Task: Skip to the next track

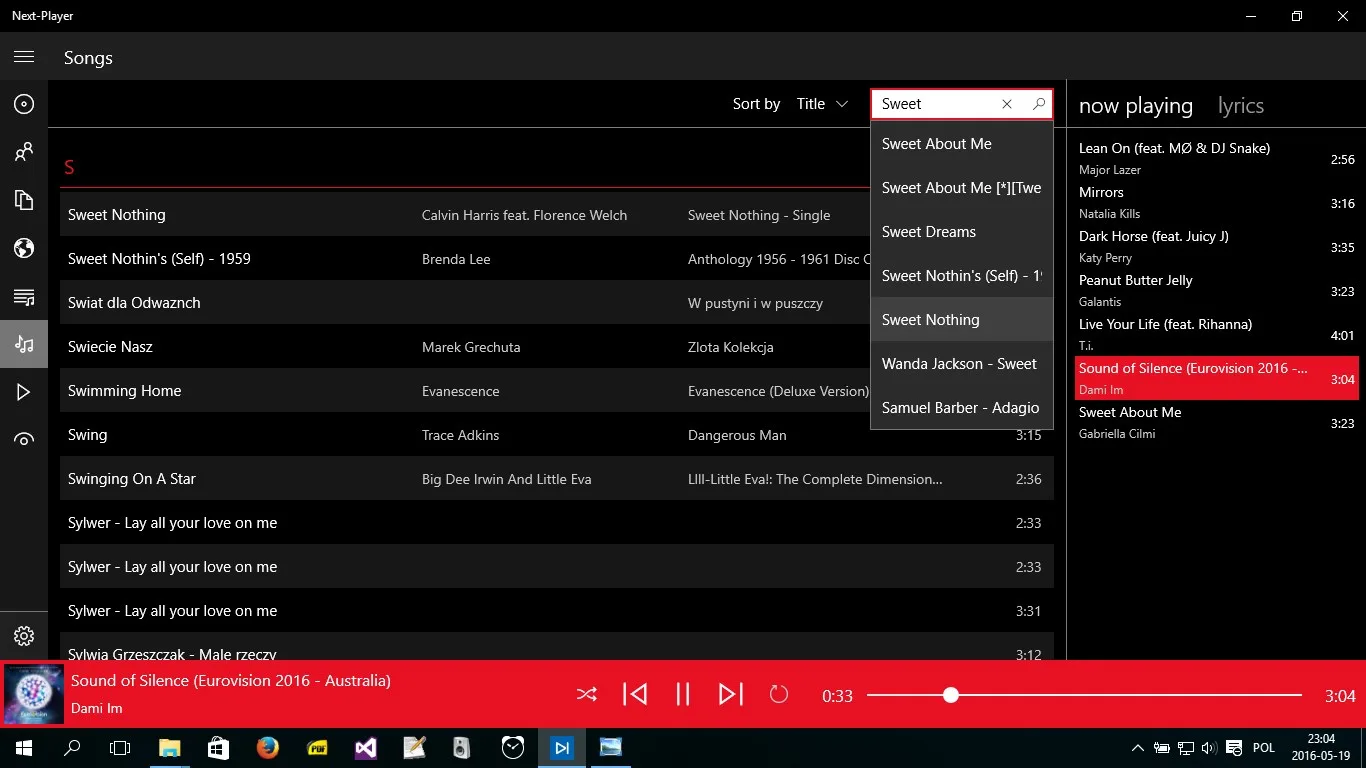Action: pyautogui.click(x=731, y=694)
